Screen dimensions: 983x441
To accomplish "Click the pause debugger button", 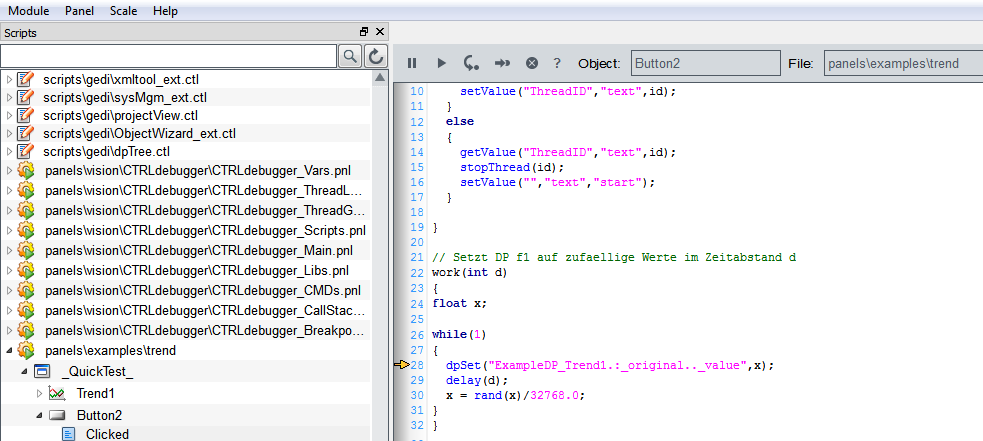I will pos(411,63).
